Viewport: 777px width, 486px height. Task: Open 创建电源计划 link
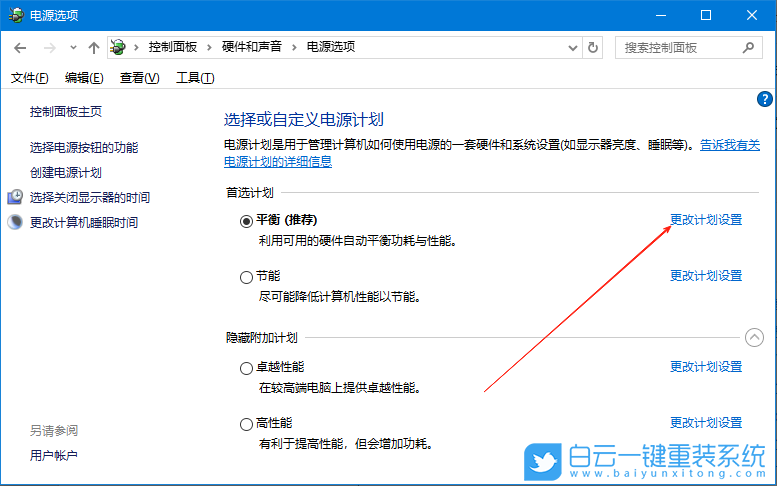(x=66, y=172)
